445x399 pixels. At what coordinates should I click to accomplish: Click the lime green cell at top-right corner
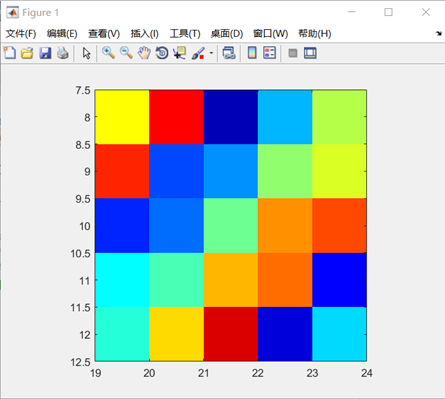click(339, 117)
